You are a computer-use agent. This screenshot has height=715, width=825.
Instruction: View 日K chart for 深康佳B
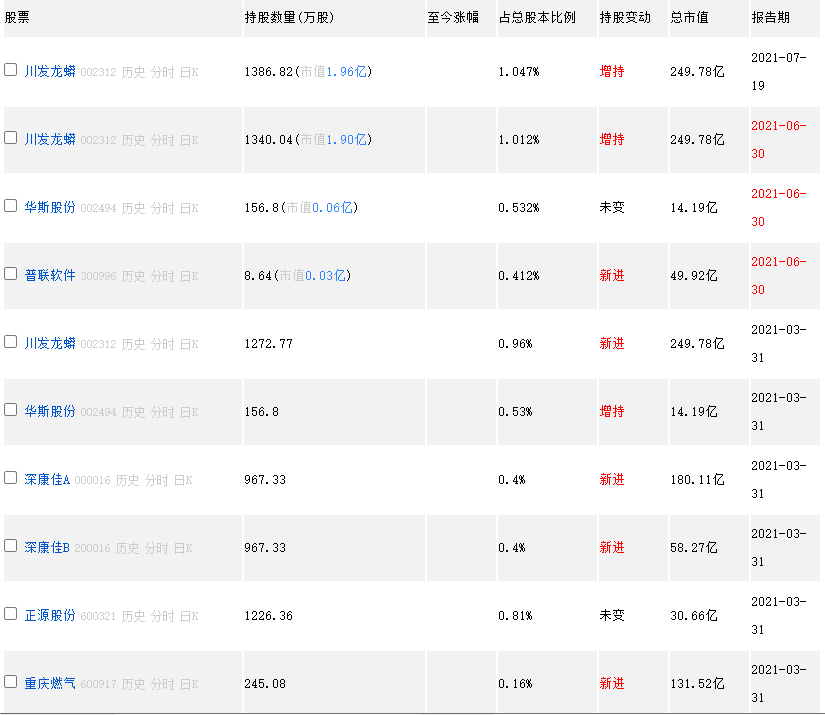point(183,548)
